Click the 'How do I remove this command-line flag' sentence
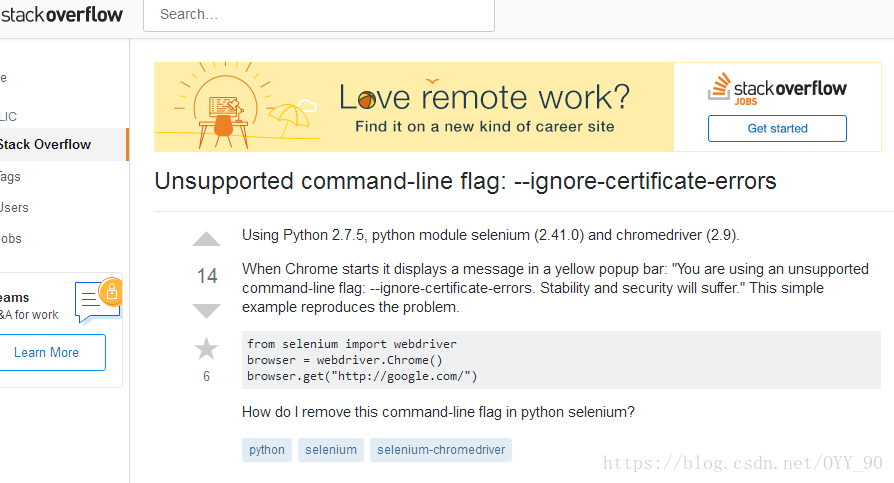 coord(438,412)
